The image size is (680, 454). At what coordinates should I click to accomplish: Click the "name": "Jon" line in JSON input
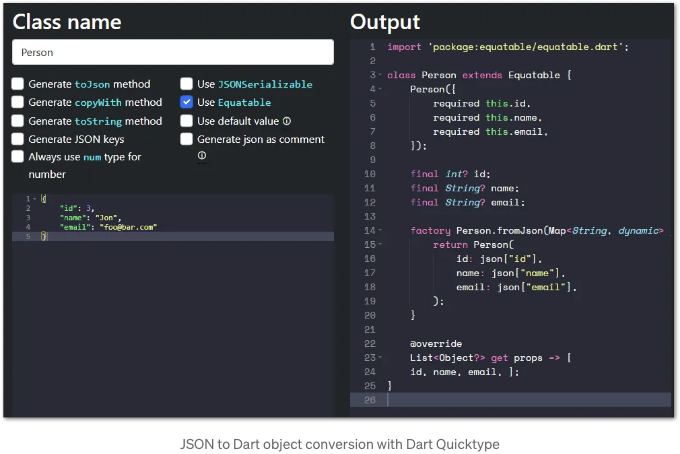(90, 218)
